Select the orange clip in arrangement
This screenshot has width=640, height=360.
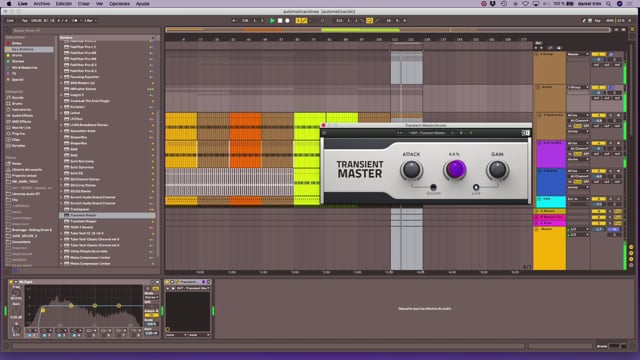coord(245,127)
